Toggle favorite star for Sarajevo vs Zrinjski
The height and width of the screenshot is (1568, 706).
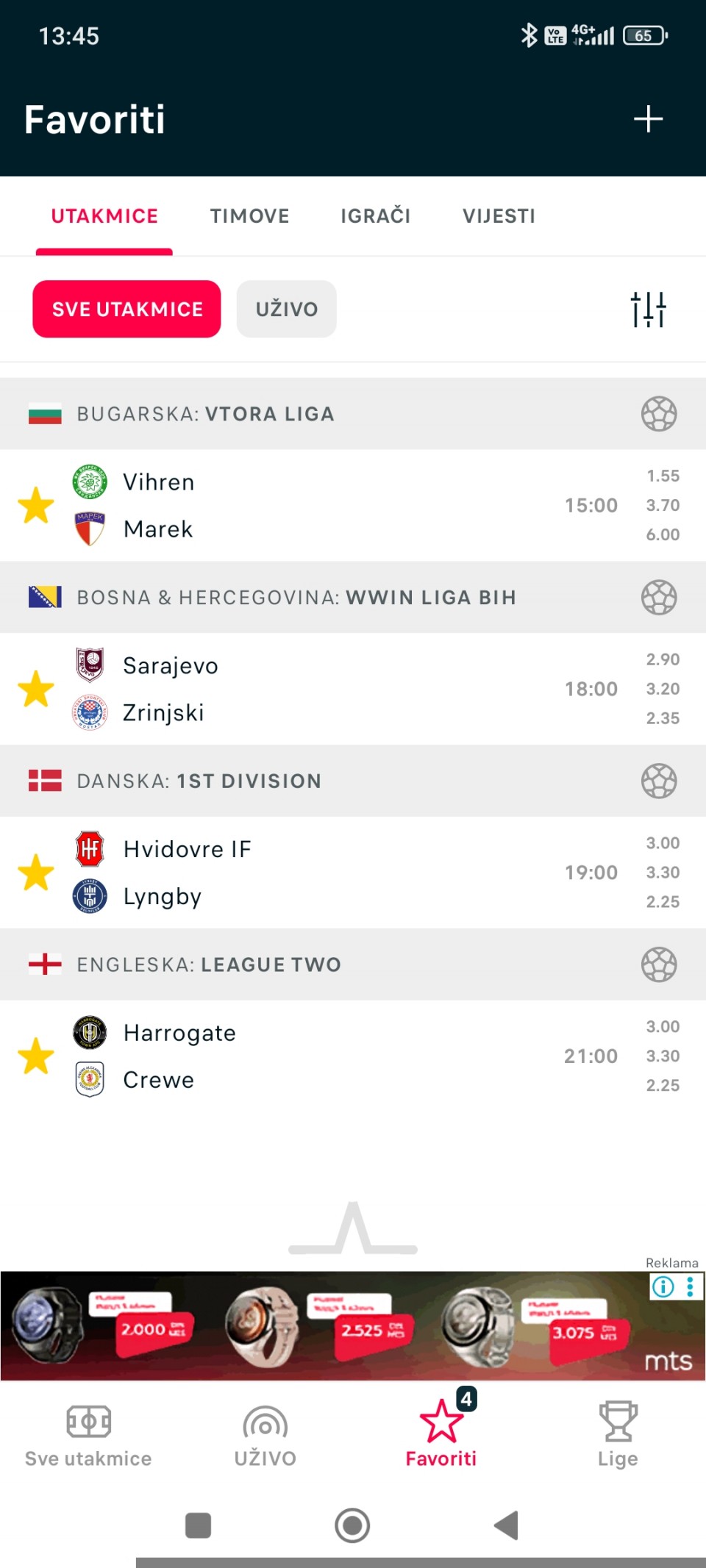point(36,690)
